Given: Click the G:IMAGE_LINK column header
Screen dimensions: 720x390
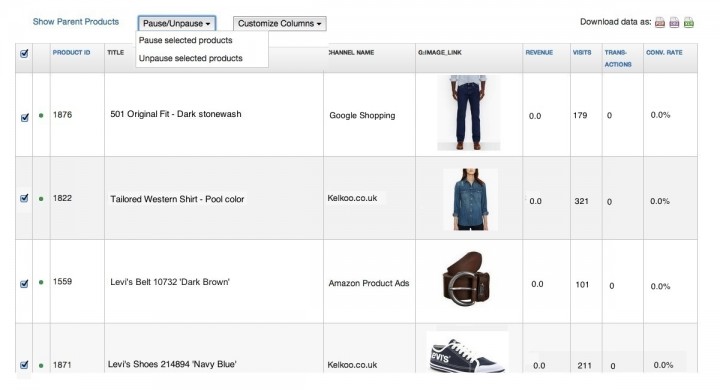Looking at the screenshot, I should (x=439, y=52).
